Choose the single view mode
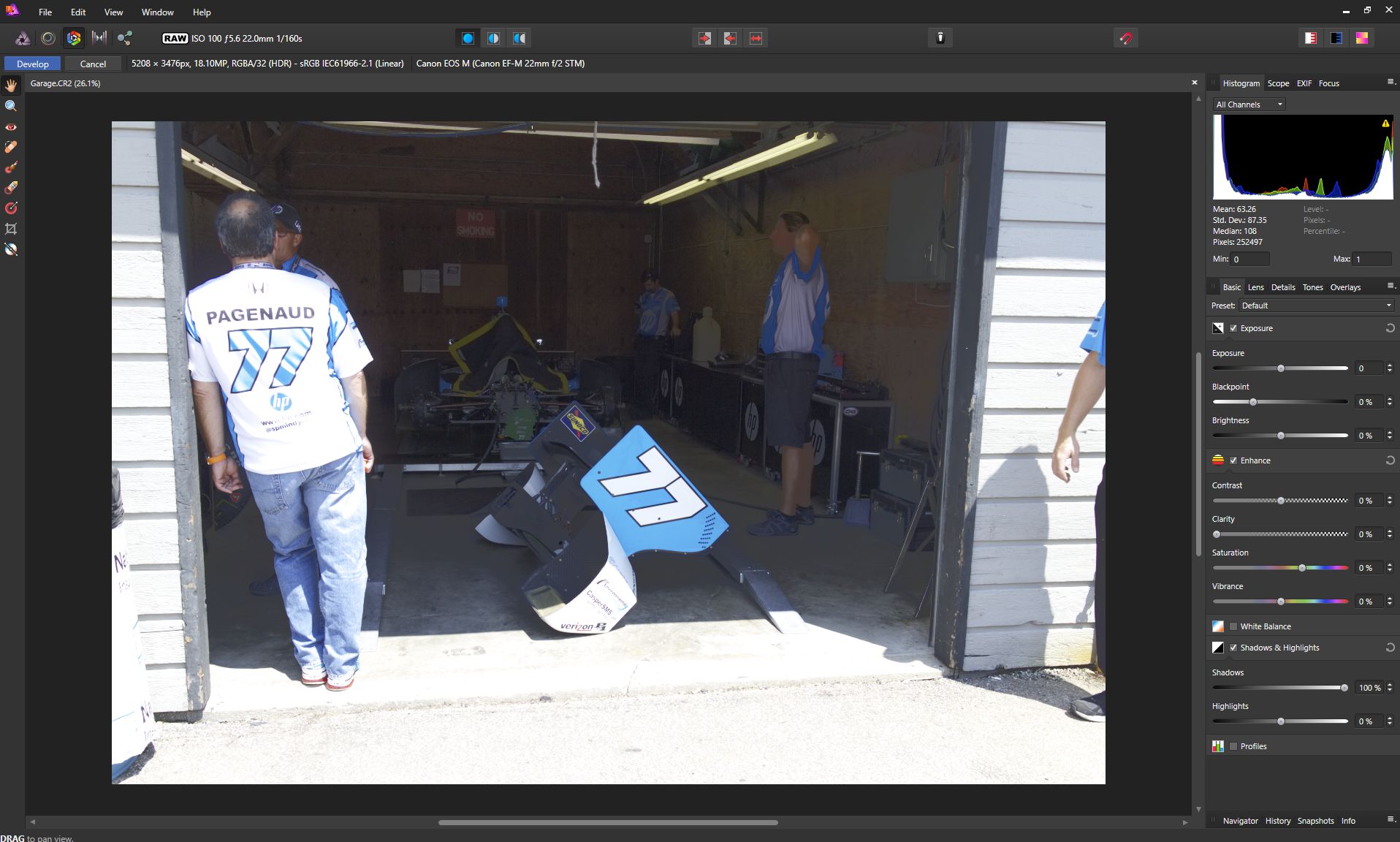The height and width of the screenshot is (842, 1400). pyautogui.click(x=468, y=38)
